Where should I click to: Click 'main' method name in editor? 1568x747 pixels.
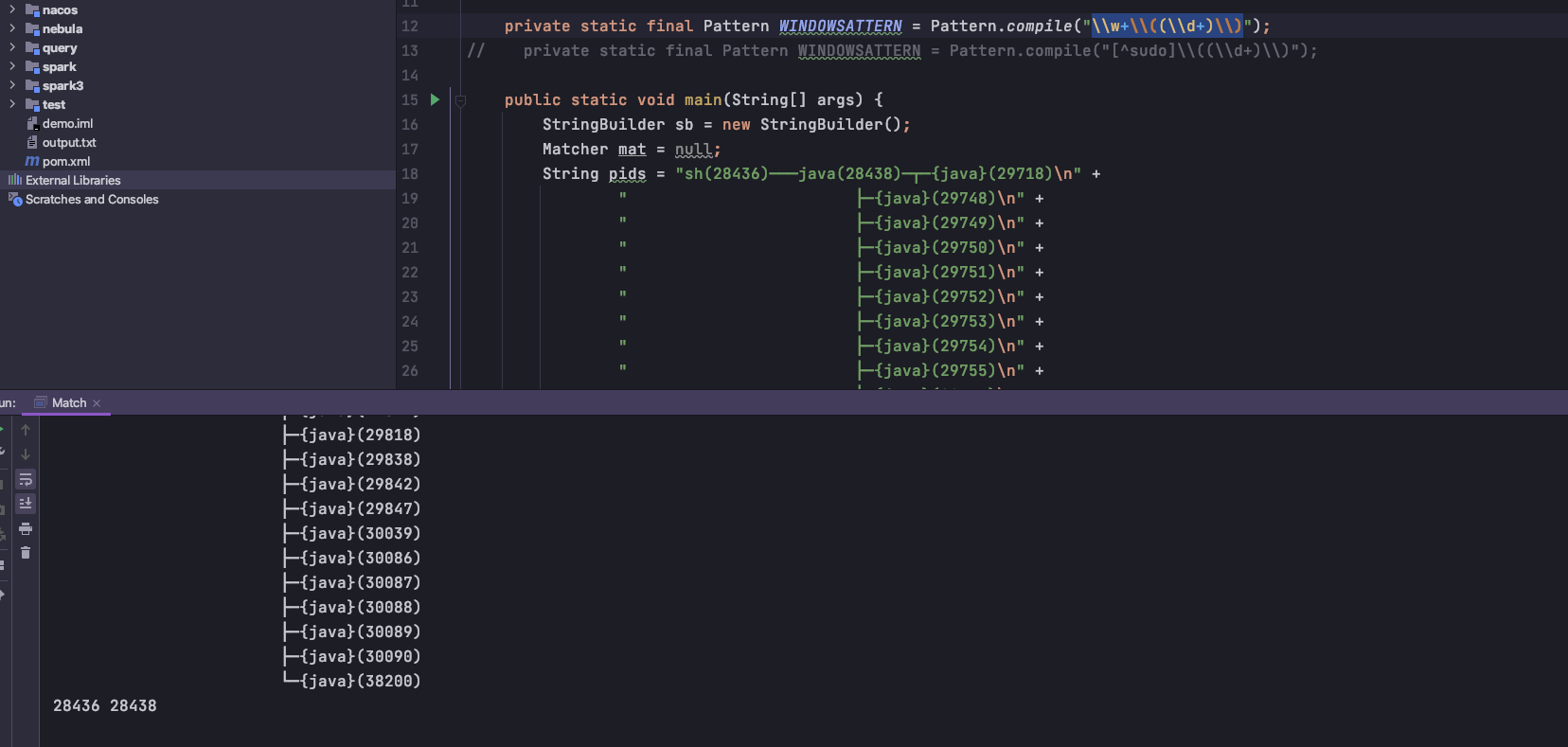coord(703,100)
